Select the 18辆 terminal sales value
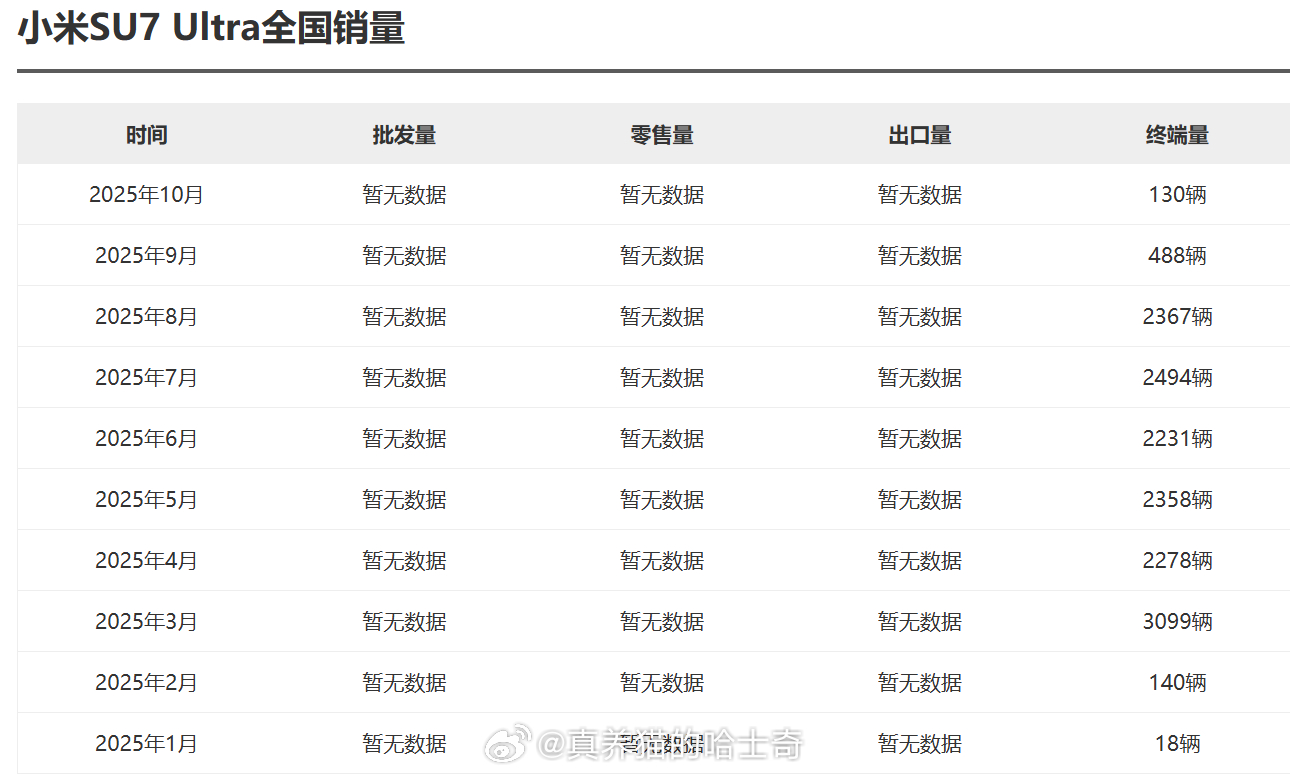 click(1178, 744)
